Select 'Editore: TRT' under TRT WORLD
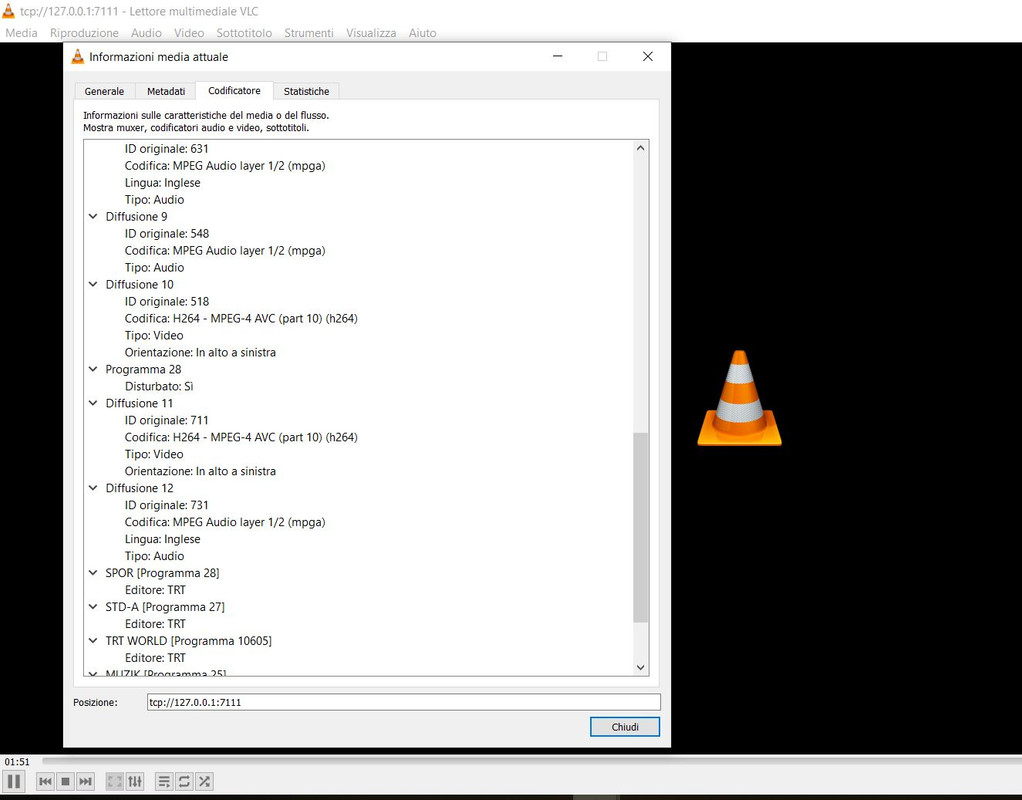The image size is (1022, 800). click(x=155, y=657)
